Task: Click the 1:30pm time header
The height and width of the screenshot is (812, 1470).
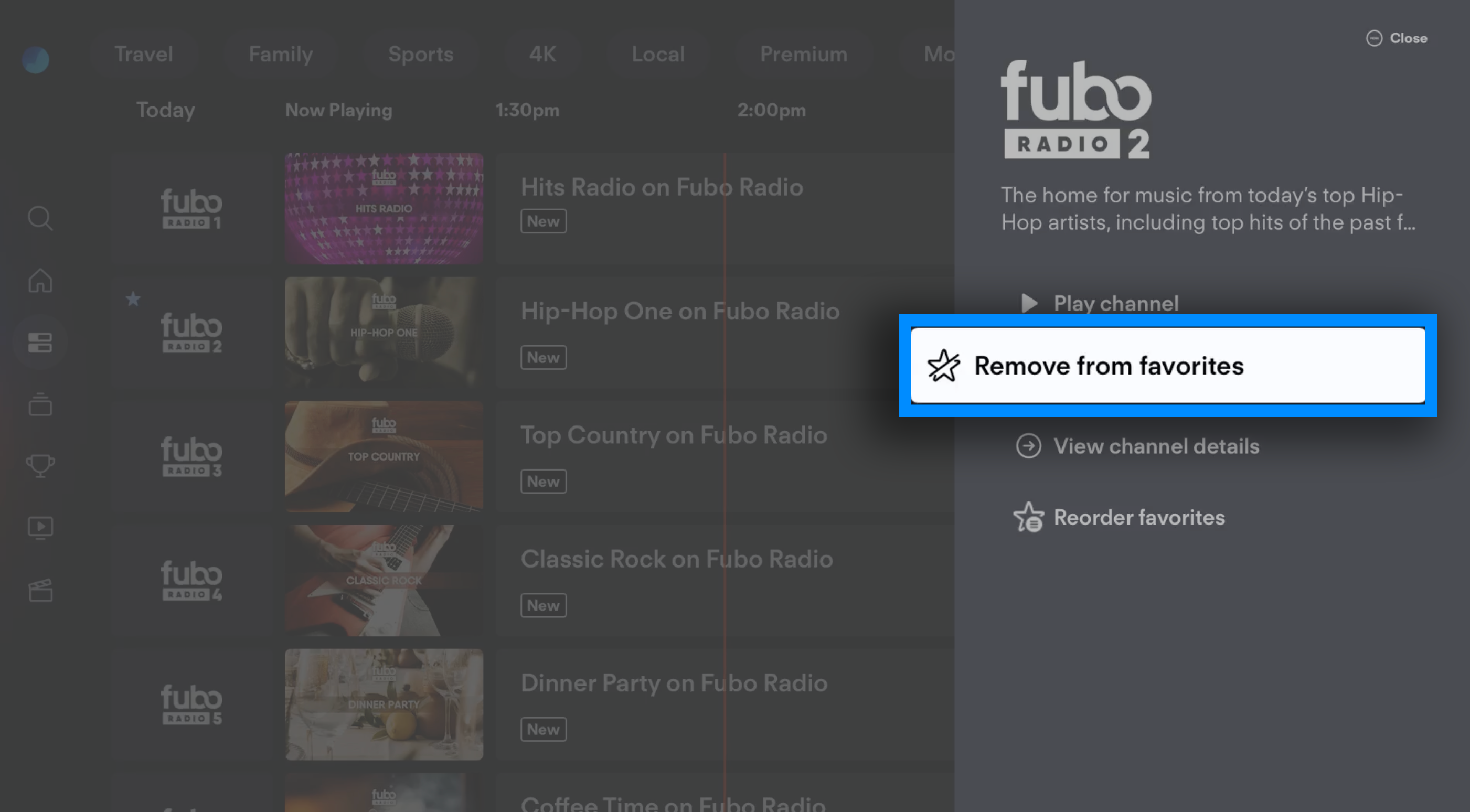Action: point(527,110)
